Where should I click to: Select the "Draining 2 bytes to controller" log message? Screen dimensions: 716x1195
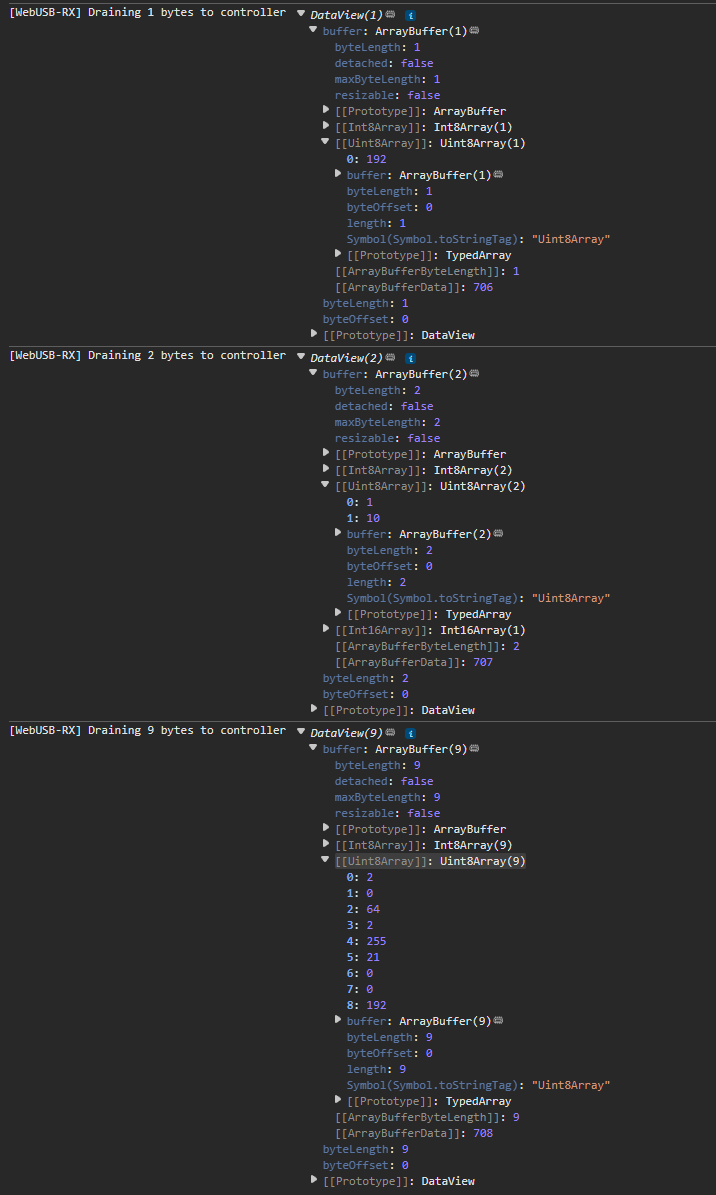[147, 356]
